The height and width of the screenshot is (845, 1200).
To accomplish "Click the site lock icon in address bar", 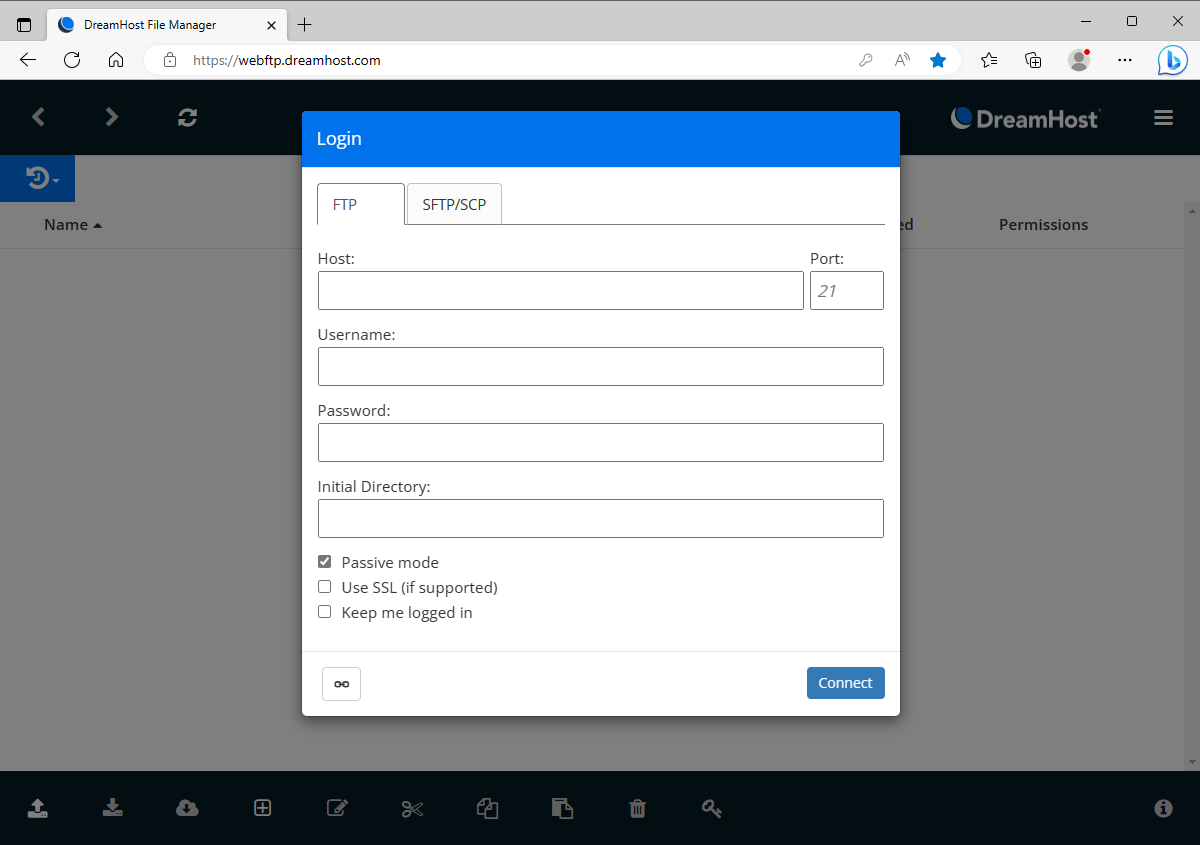I will click(170, 60).
